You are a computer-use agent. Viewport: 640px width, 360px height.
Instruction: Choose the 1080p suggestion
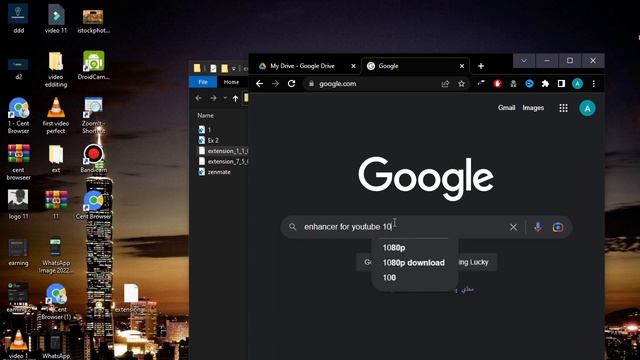click(x=394, y=248)
